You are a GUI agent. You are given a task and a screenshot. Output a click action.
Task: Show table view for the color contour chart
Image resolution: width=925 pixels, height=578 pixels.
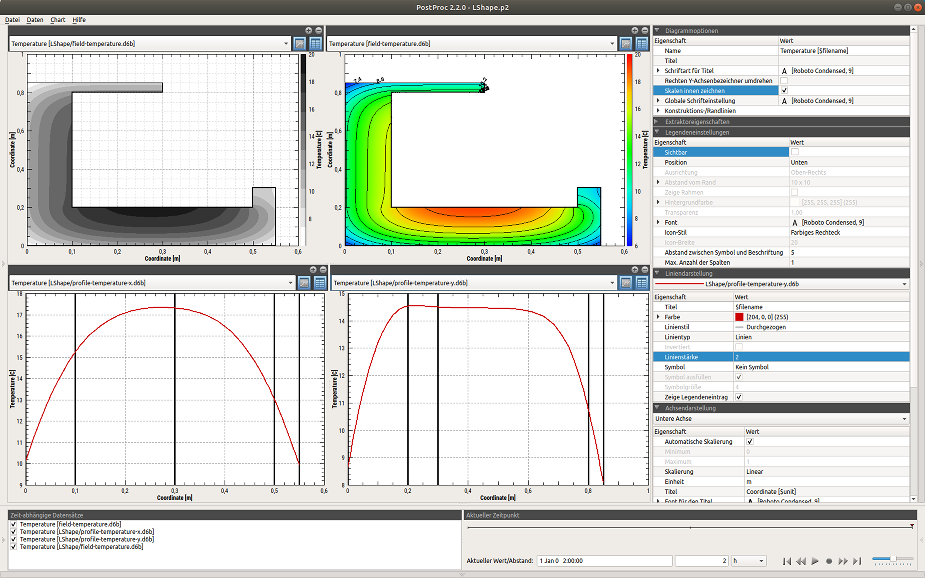(642, 44)
